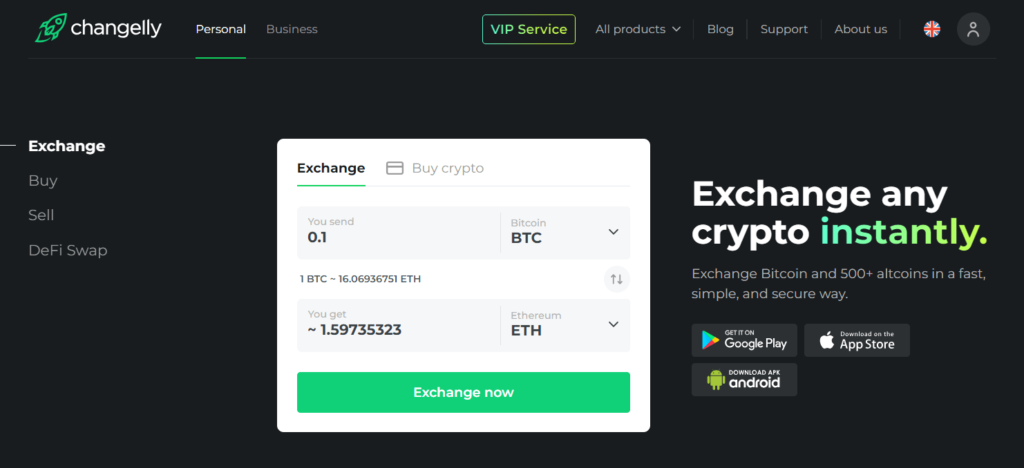Open the Google Play store badge

[x=744, y=340]
